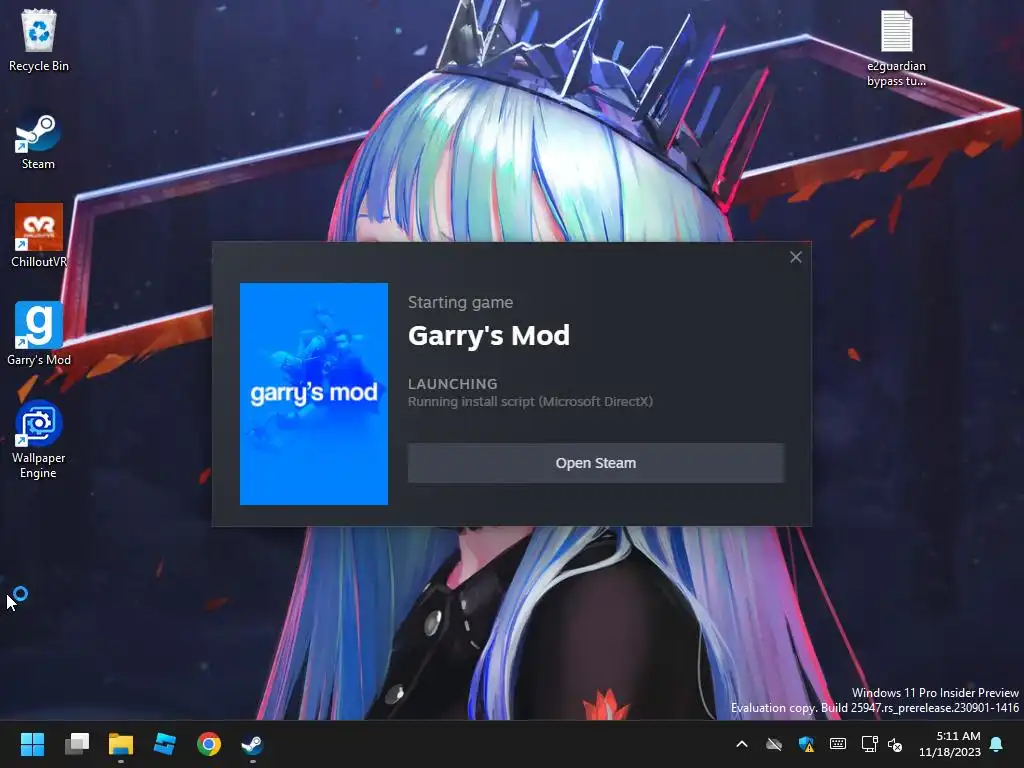Click the Garry's Mod cover art
1024x768 pixels.
pos(313,394)
